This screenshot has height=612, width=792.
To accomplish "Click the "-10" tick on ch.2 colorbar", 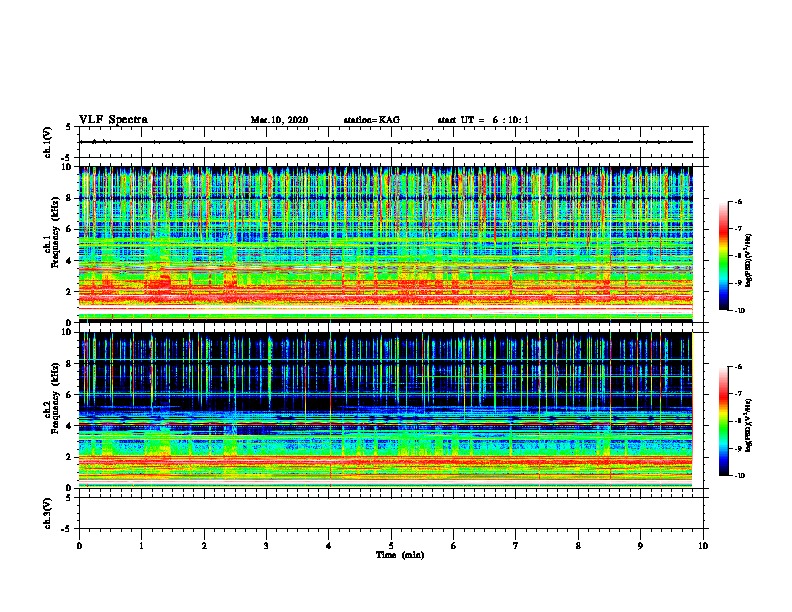I will pyautogui.click(x=739, y=476).
